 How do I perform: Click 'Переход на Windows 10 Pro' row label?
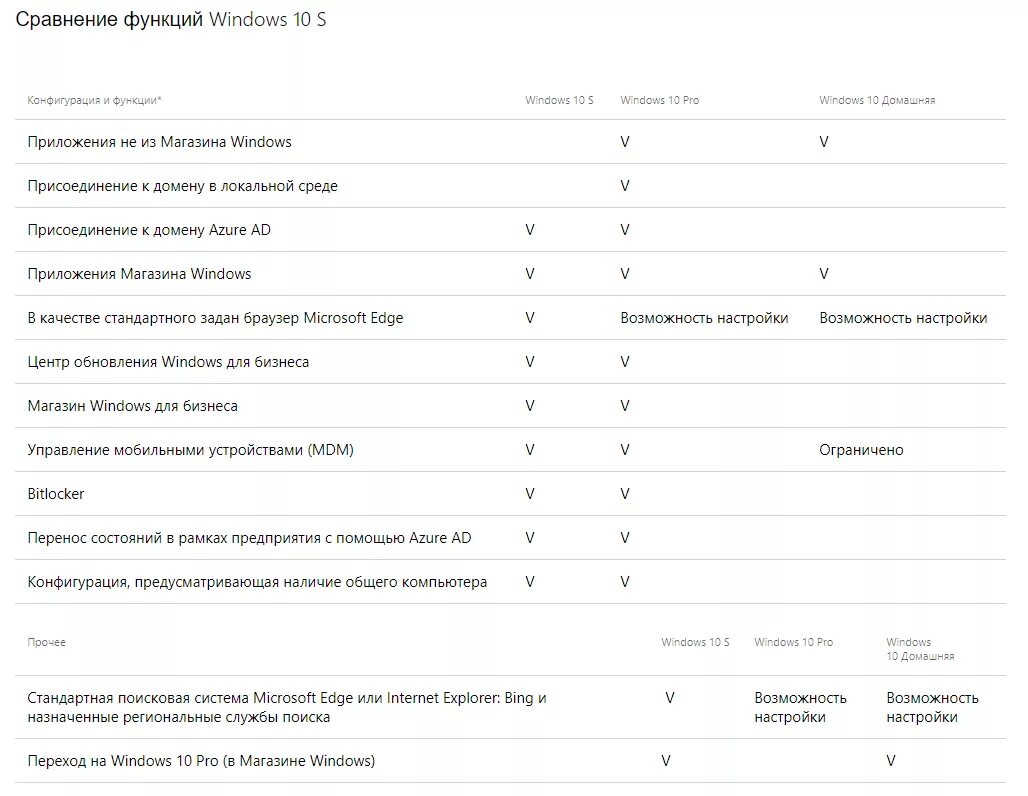click(x=201, y=761)
